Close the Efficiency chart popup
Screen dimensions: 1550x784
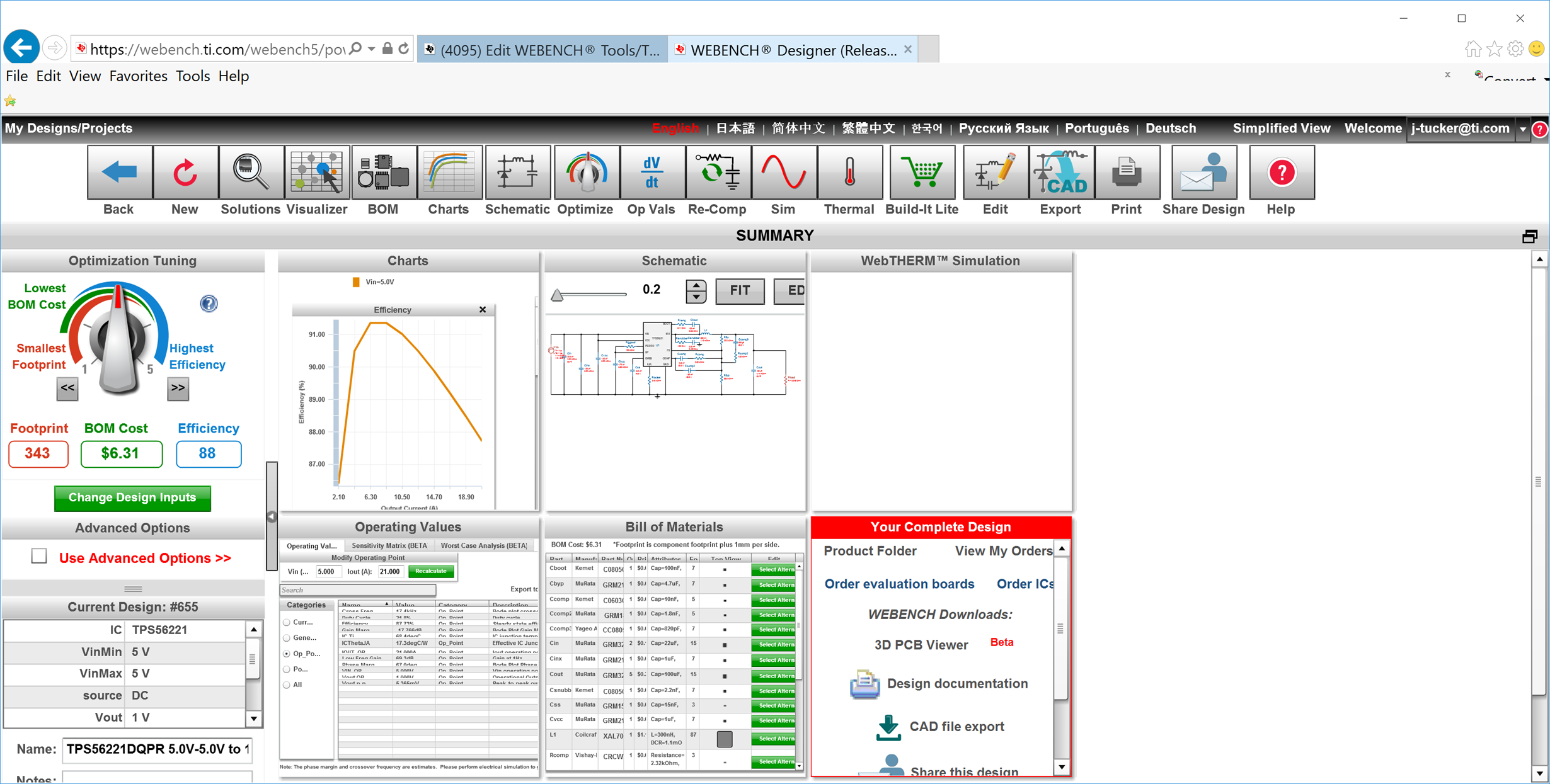pyautogui.click(x=483, y=310)
